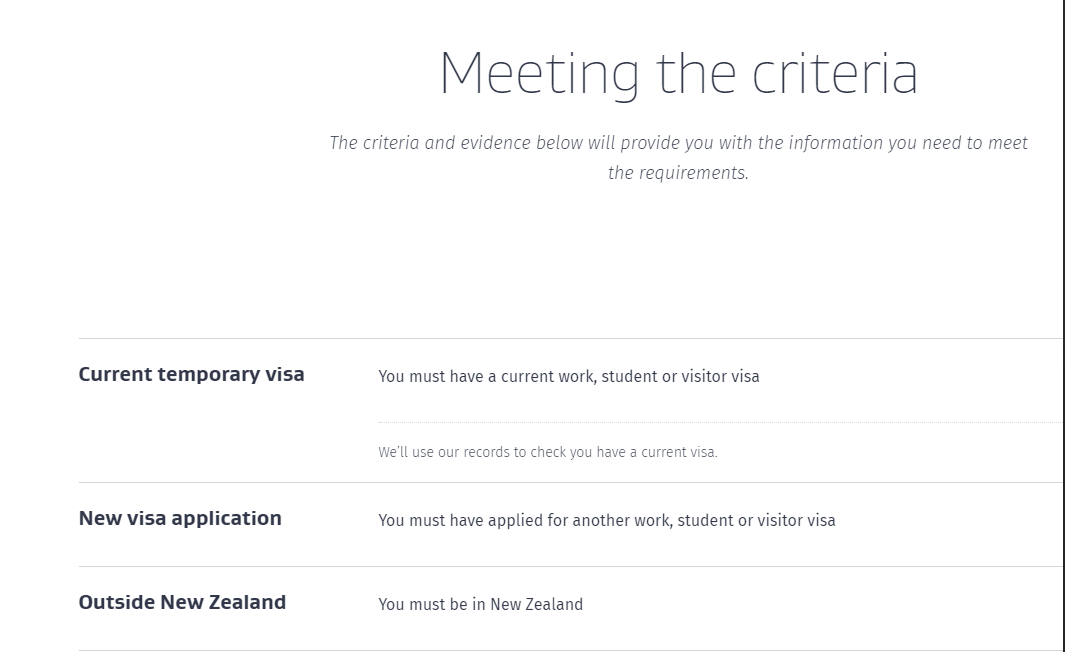Click the word 'Meeting' in the large heading
This screenshot has width=1065, height=652.
[x=539, y=75]
